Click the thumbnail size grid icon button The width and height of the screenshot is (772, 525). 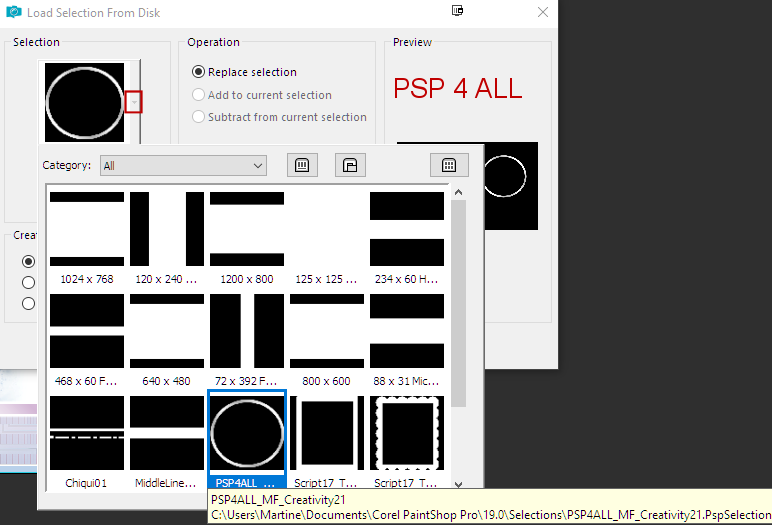click(x=449, y=165)
